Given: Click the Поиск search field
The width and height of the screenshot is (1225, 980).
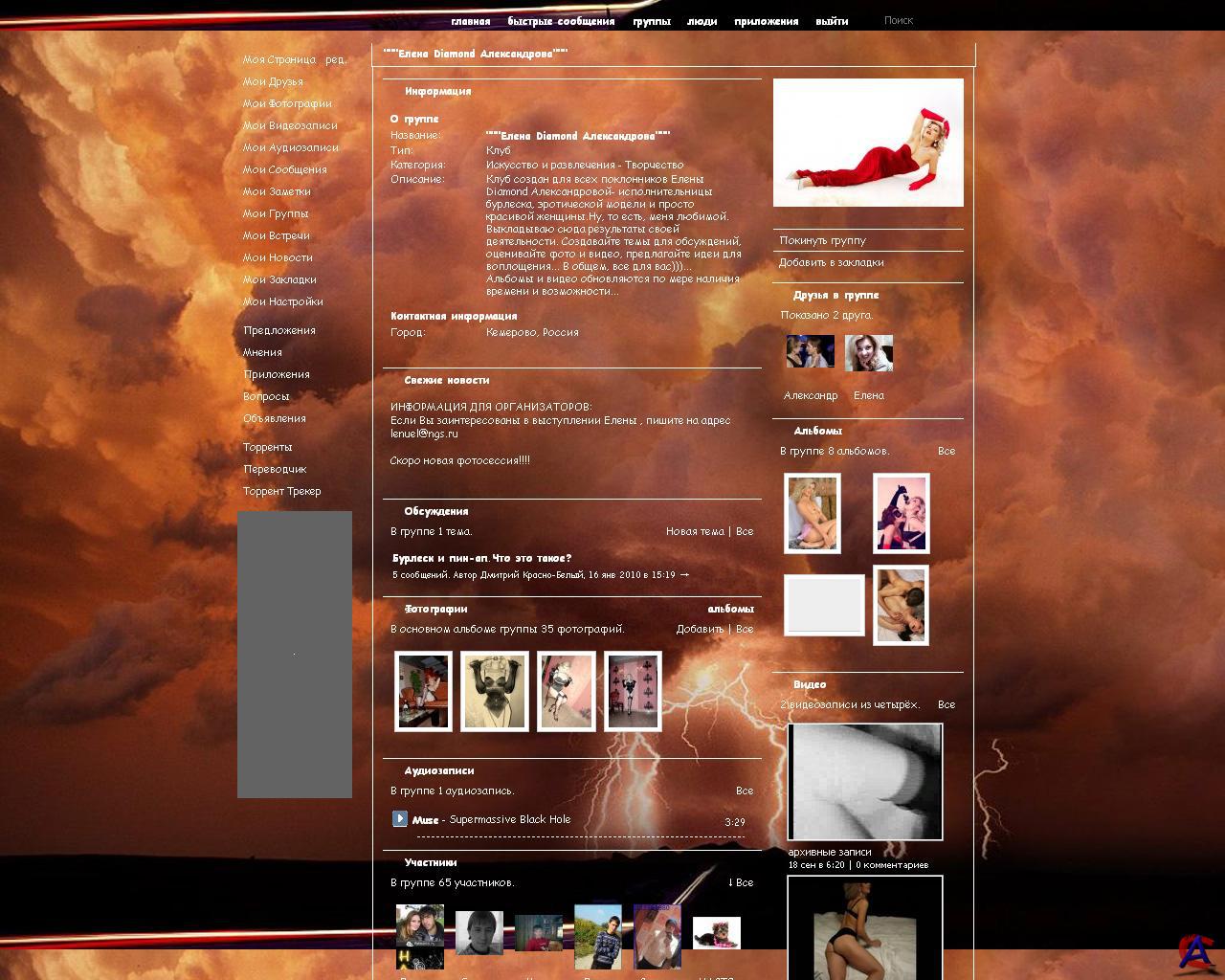Looking at the screenshot, I should (919, 20).
